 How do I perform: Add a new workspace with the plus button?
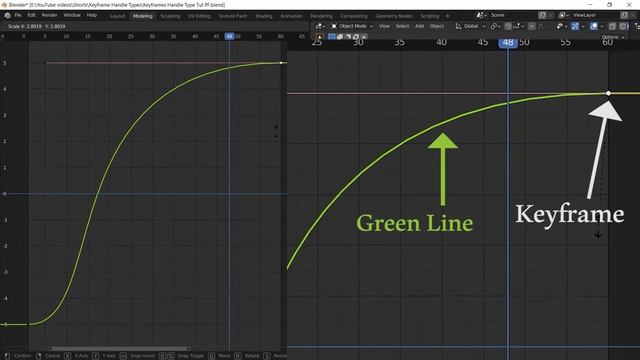(447, 16)
